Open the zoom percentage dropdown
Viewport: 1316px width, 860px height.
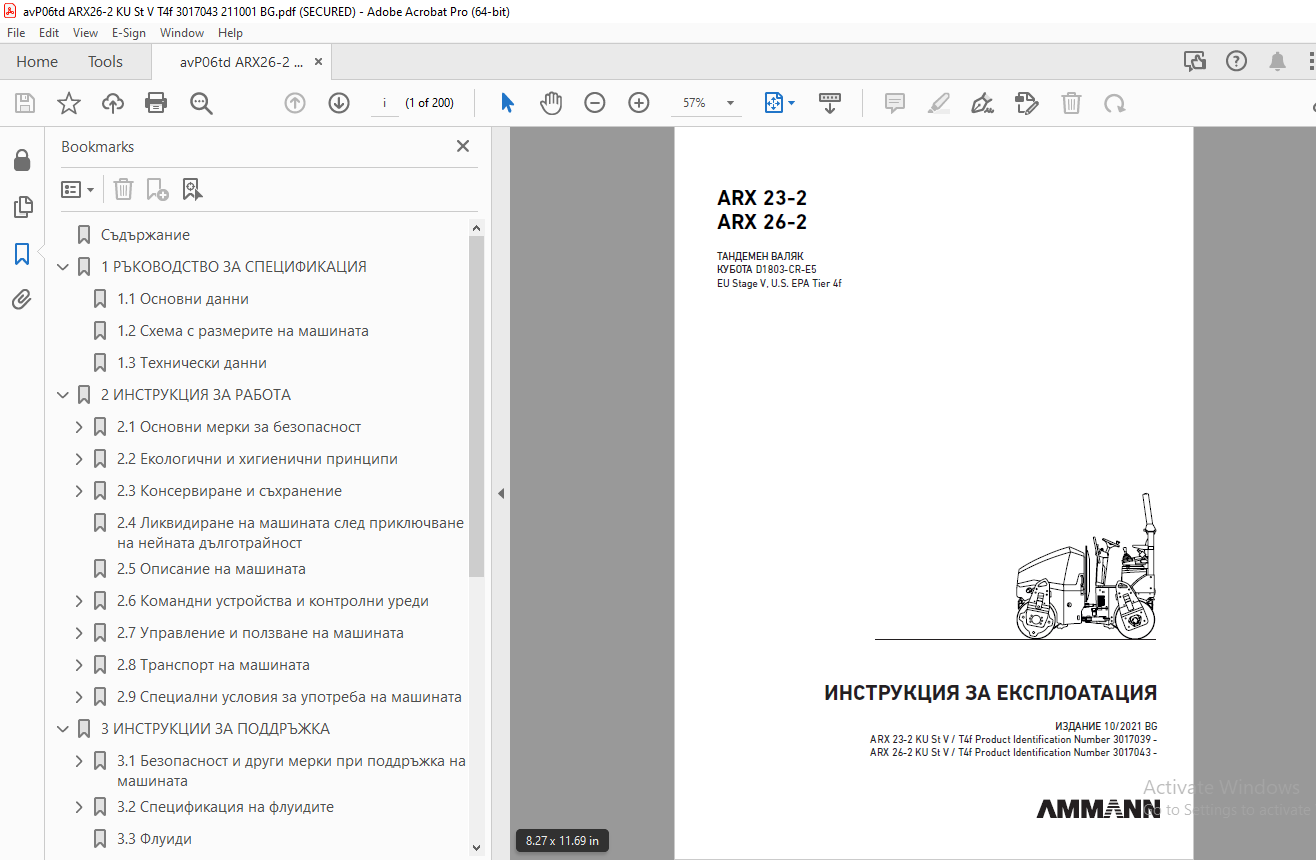(730, 103)
